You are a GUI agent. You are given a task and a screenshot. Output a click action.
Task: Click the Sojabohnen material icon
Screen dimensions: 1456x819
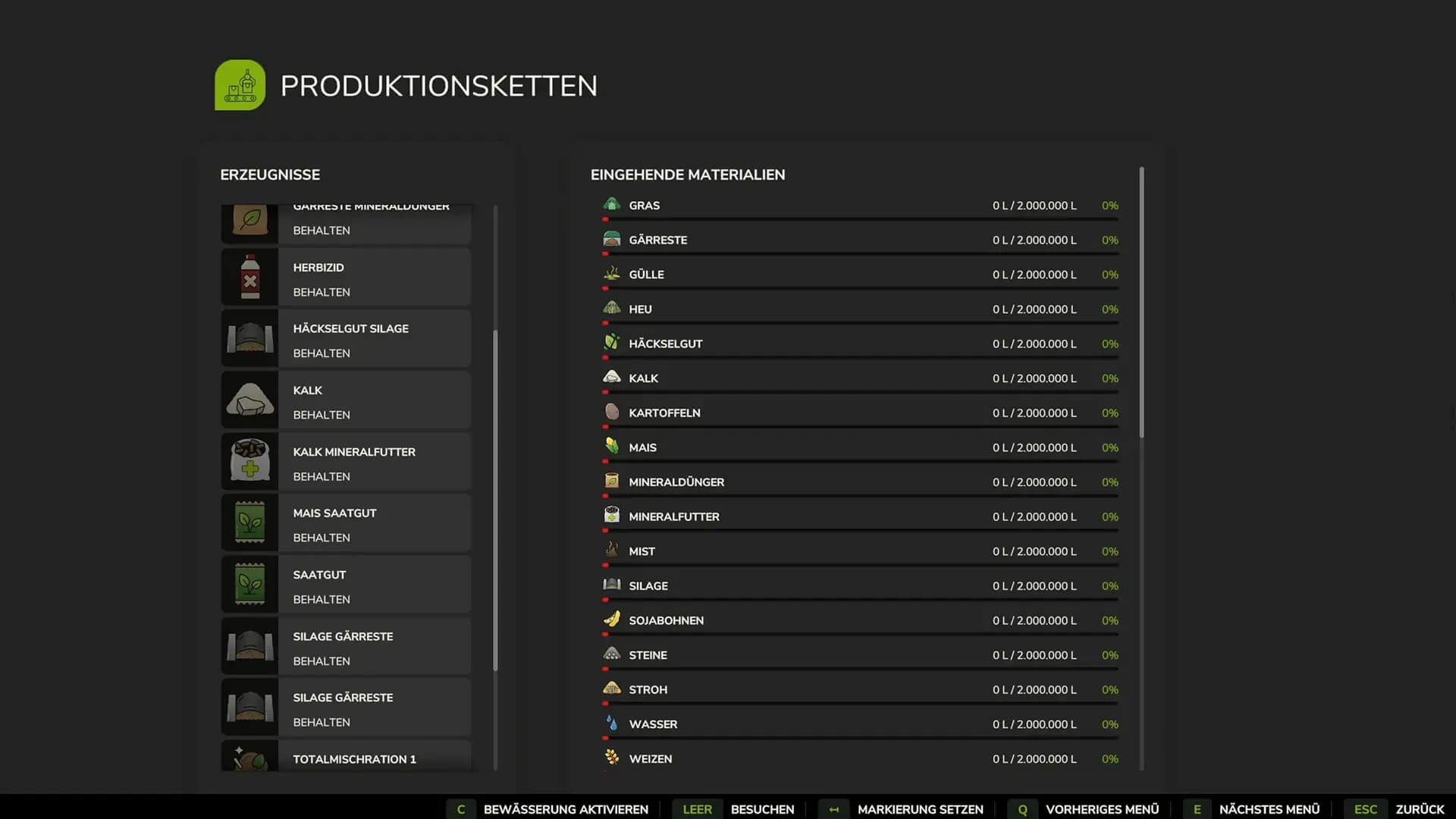[x=611, y=620]
